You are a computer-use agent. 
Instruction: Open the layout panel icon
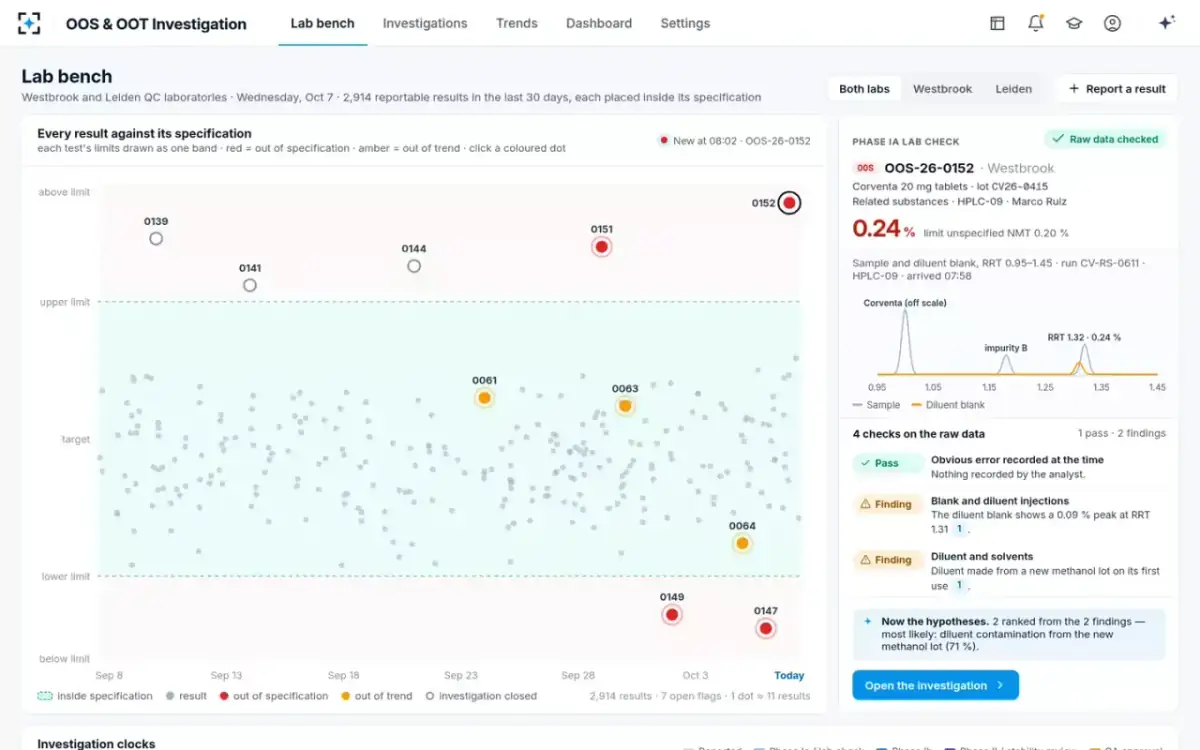point(997,23)
